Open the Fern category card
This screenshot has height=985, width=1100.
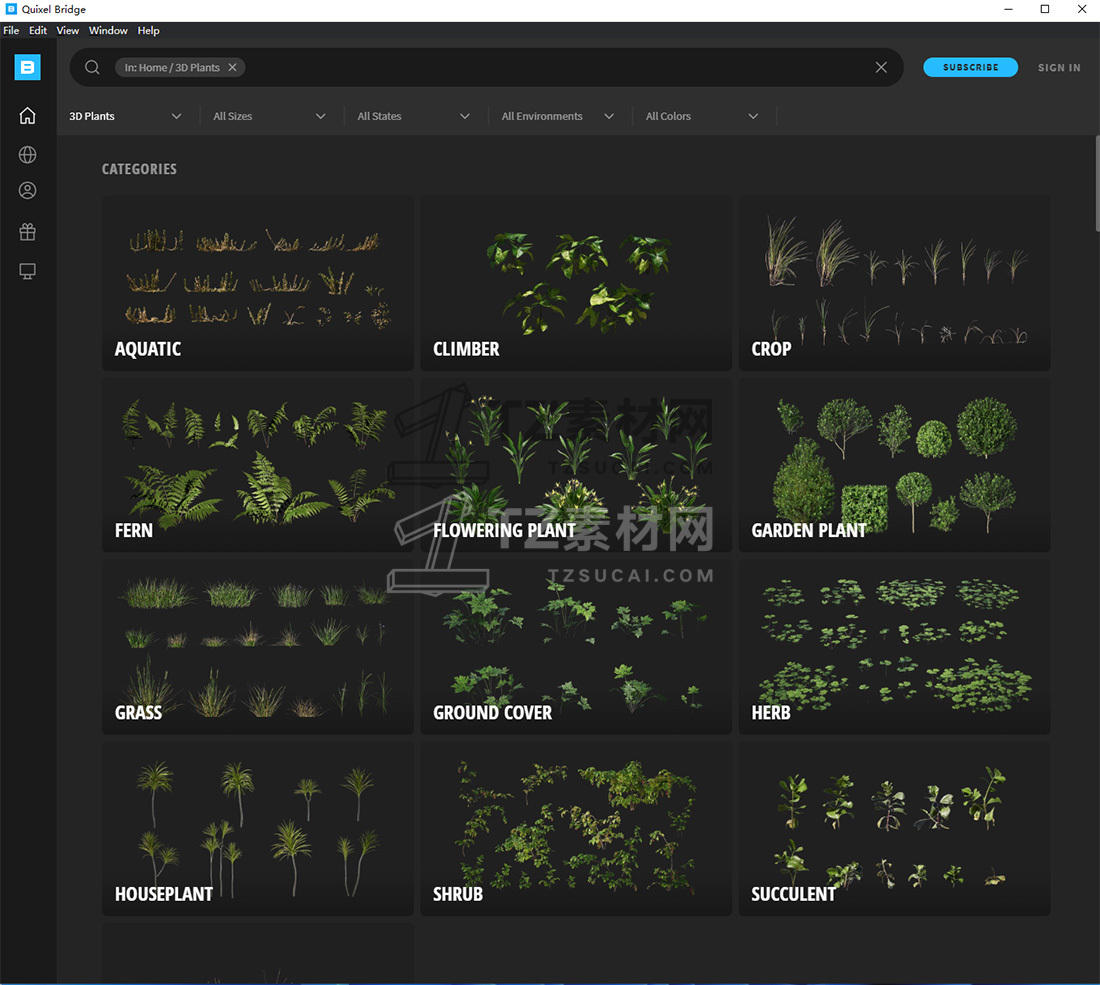[257, 464]
